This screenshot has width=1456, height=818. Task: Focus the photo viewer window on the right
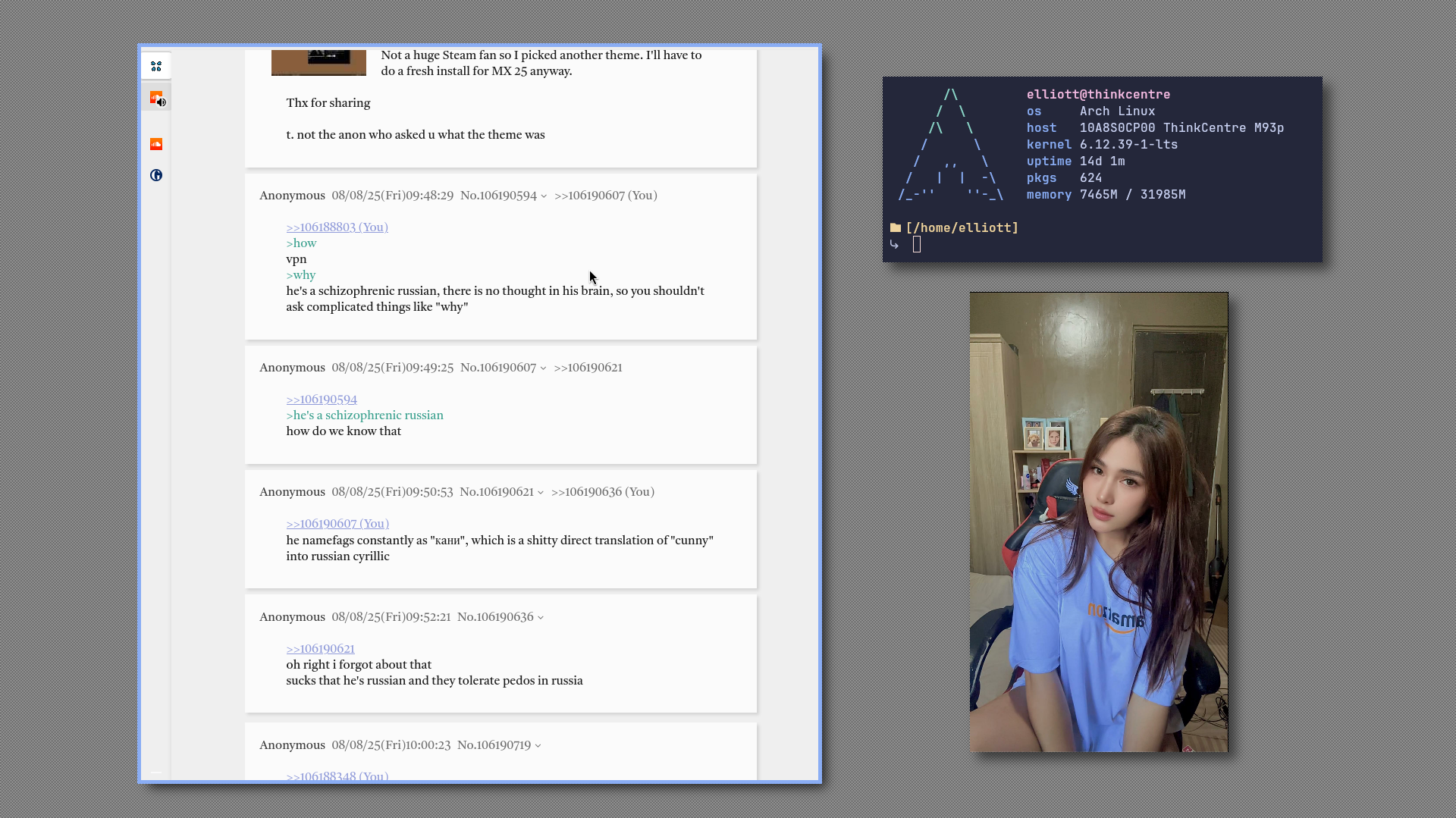pos(1099,522)
